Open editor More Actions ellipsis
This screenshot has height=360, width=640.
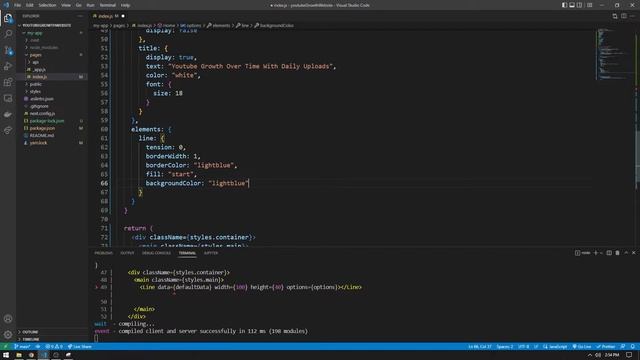point(632,16)
